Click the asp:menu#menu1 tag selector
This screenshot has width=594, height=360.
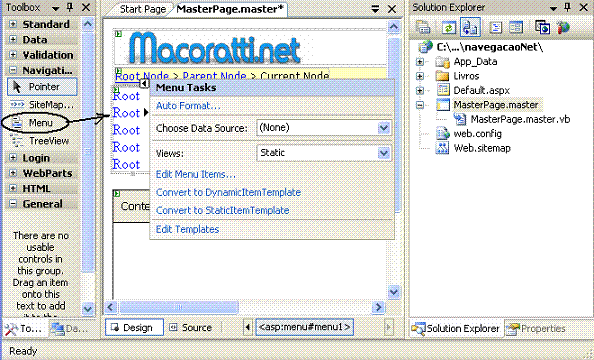coord(305,327)
